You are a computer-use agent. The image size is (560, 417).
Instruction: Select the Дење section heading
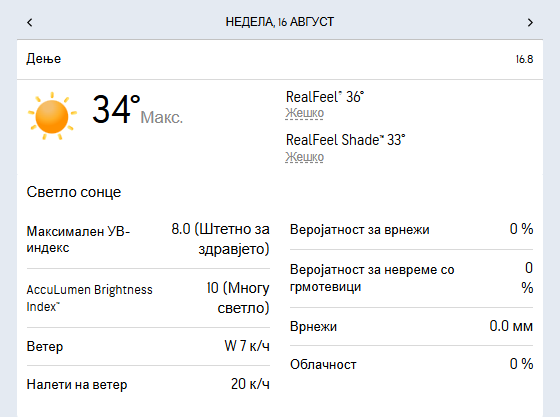[x=44, y=59]
